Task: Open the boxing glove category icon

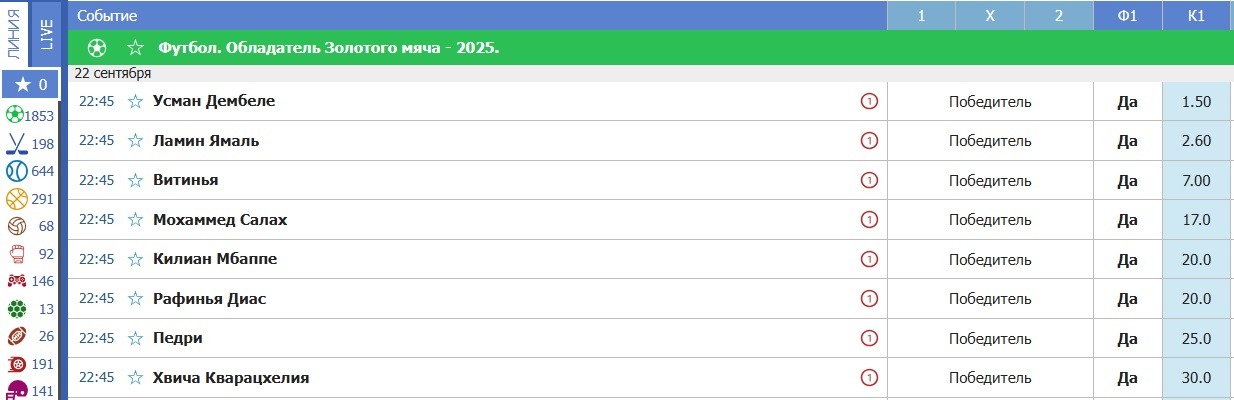Action: (15, 254)
